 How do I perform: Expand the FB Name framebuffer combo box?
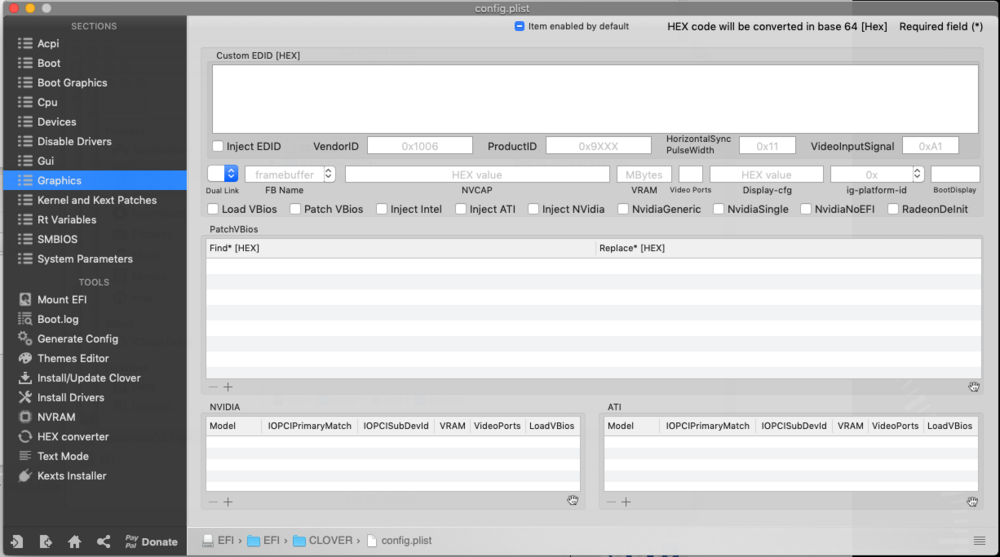click(329, 174)
